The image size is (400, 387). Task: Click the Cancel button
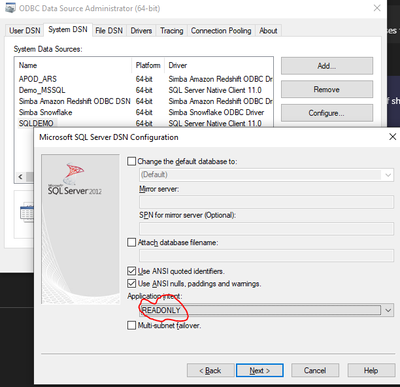pos(315,370)
